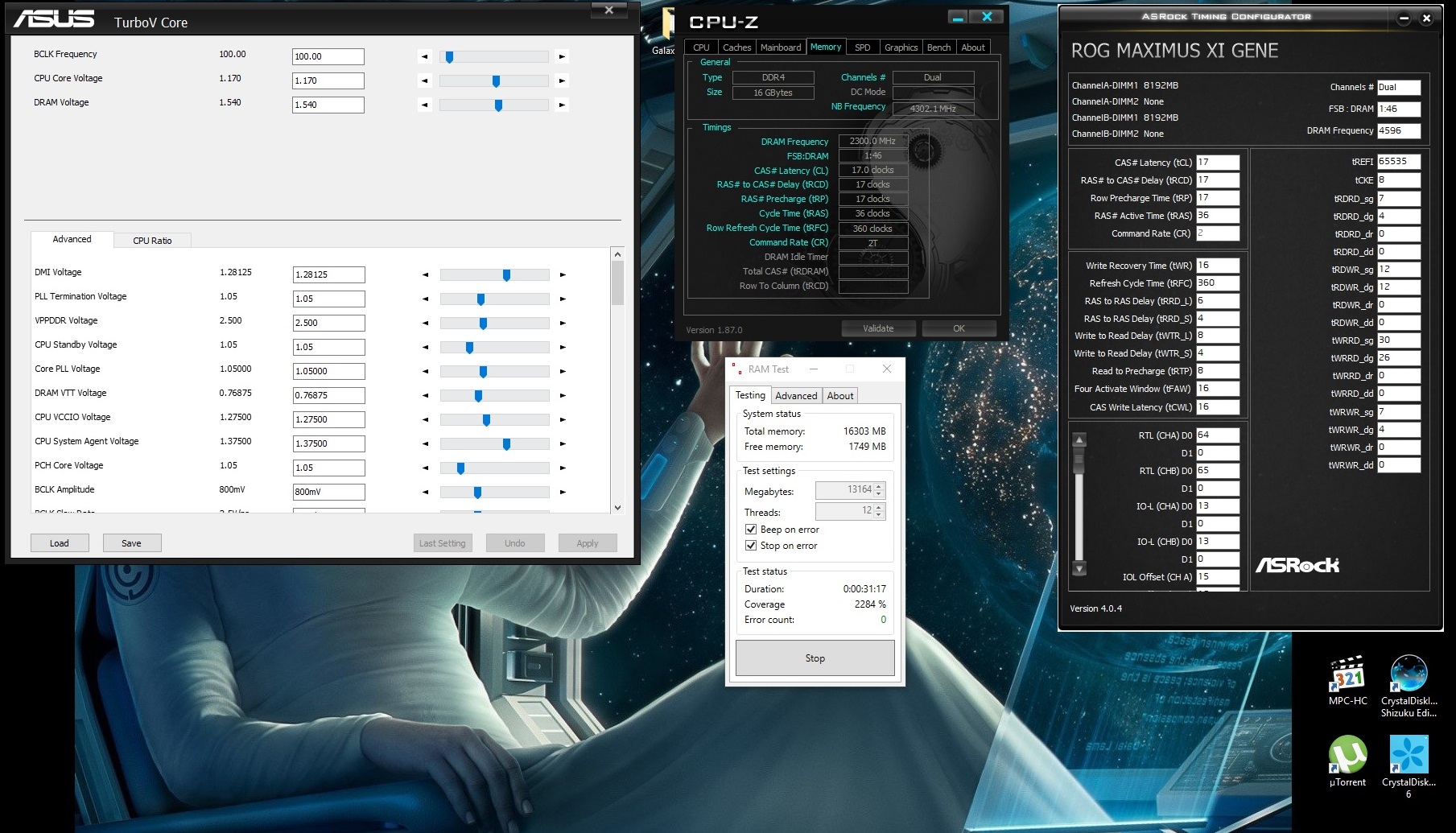
Task: Toggle the Beep on error checkbox
Action: [751, 530]
